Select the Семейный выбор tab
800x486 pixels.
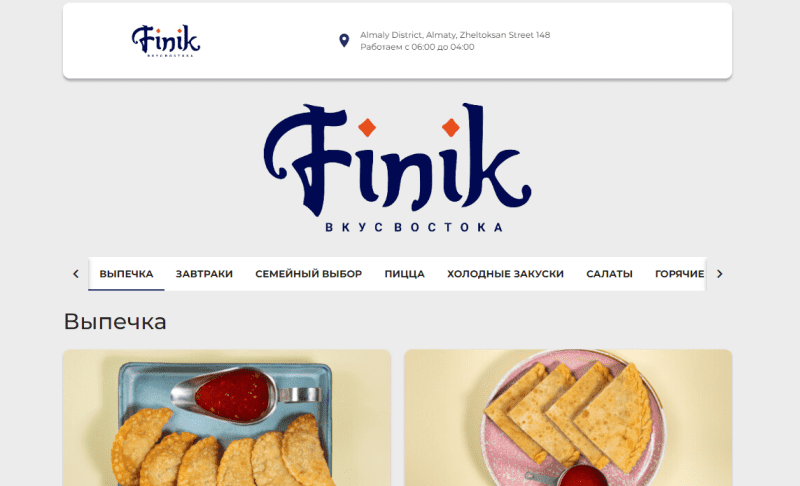point(309,274)
